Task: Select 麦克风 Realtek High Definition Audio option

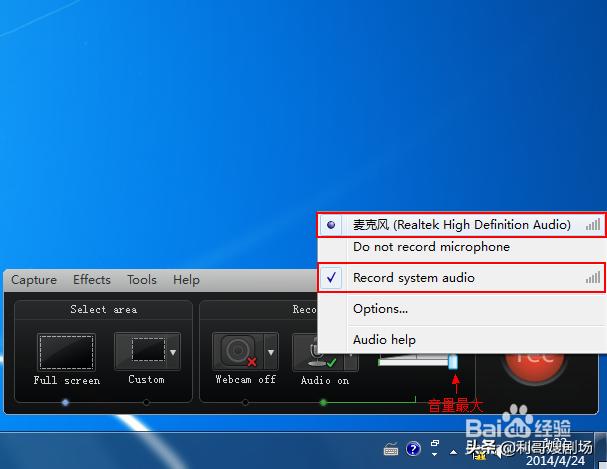Action: tap(461, 225)
